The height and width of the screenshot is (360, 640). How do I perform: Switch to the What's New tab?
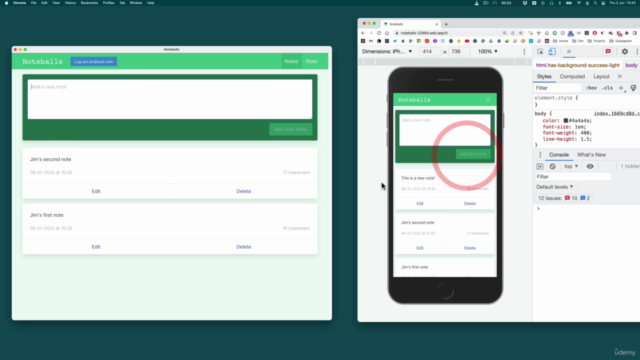[x=591, y=155]
